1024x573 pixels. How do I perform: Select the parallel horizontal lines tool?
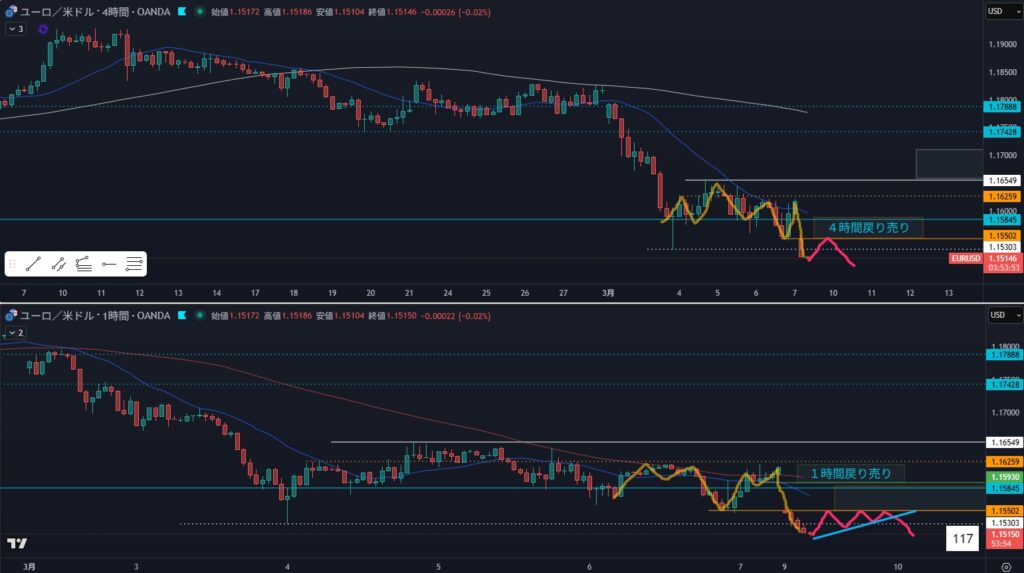click(135, 264)
